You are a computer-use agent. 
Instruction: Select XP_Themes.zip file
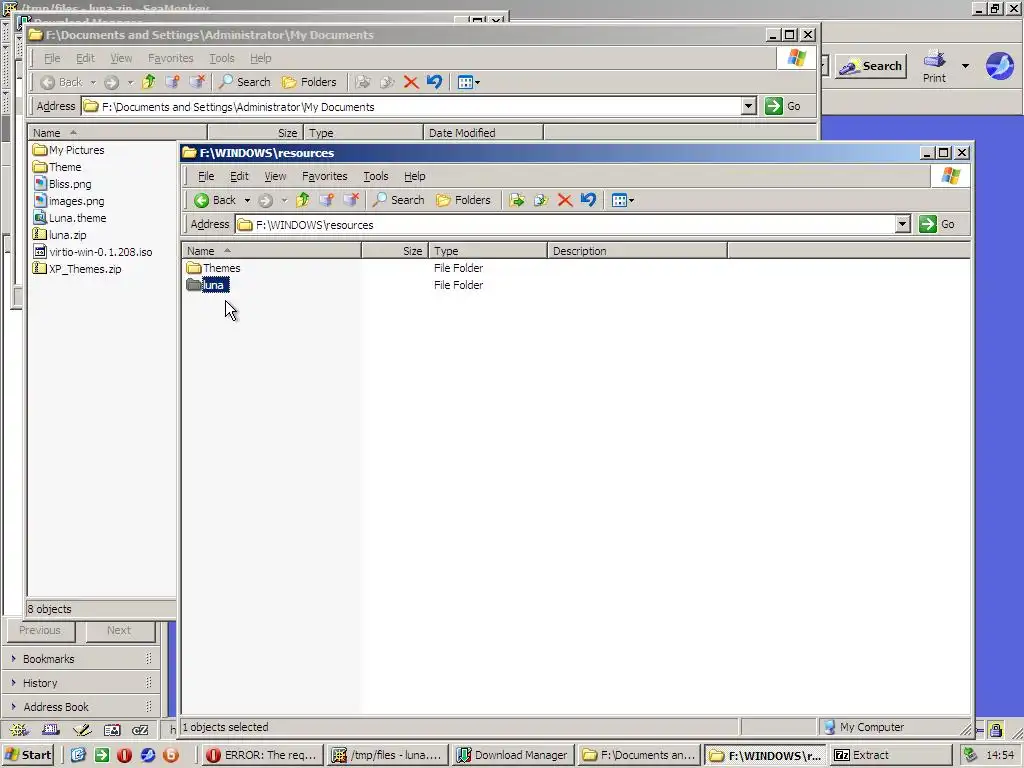(77, 269)
